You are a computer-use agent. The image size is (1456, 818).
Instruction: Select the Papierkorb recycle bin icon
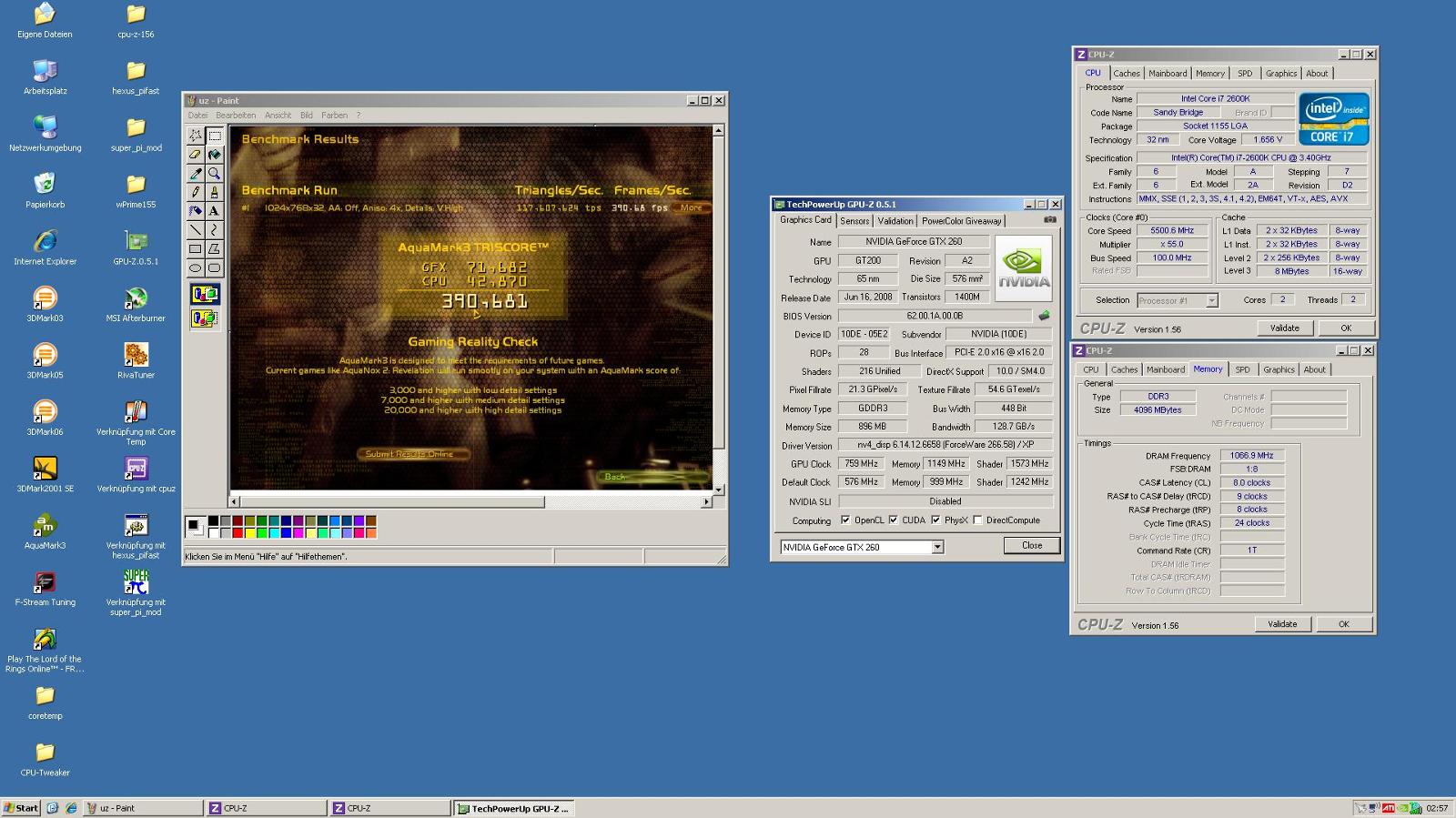pyautogui.click(x=45, y=190)
